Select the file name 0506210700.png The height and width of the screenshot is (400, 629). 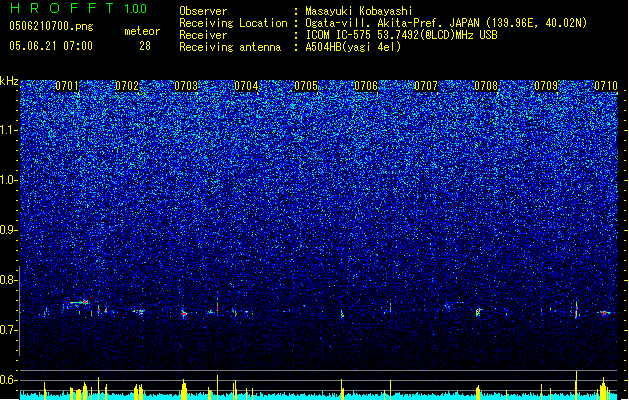[x=51, y=27]
